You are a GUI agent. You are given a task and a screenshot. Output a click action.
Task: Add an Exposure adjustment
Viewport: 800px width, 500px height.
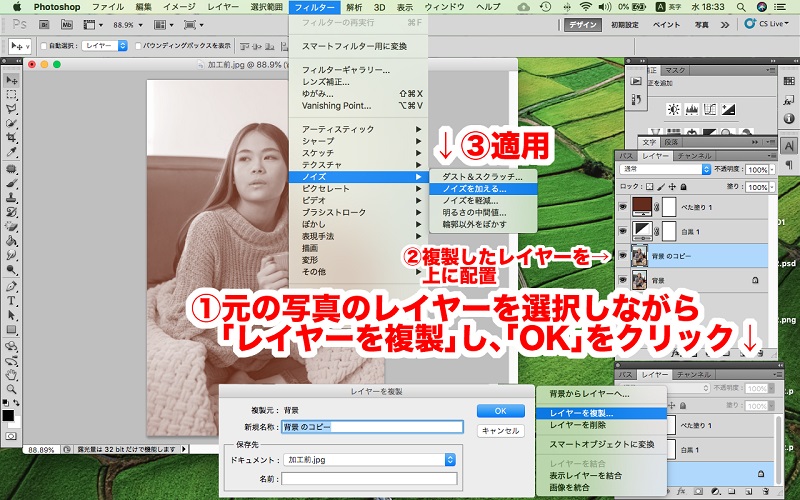pyautogui.click(x=728, y=109)
